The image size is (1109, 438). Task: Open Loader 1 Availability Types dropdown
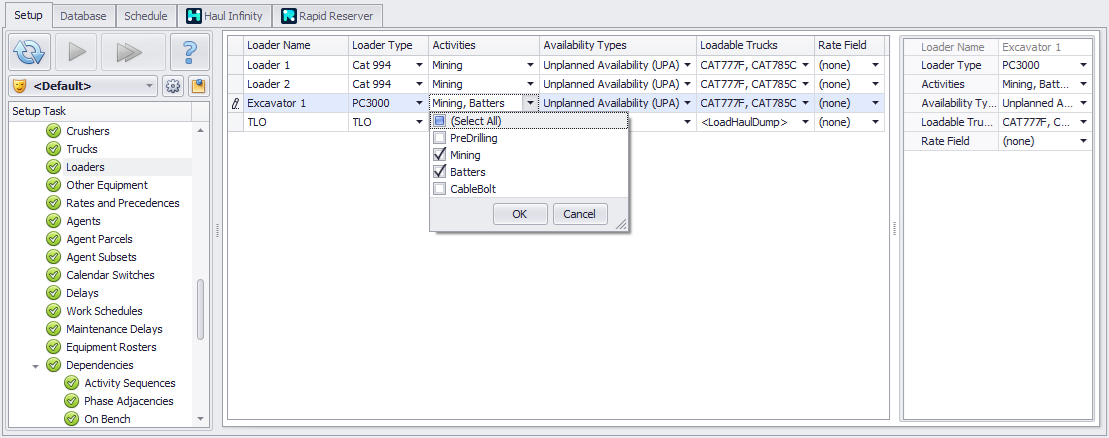pos(687,66)
